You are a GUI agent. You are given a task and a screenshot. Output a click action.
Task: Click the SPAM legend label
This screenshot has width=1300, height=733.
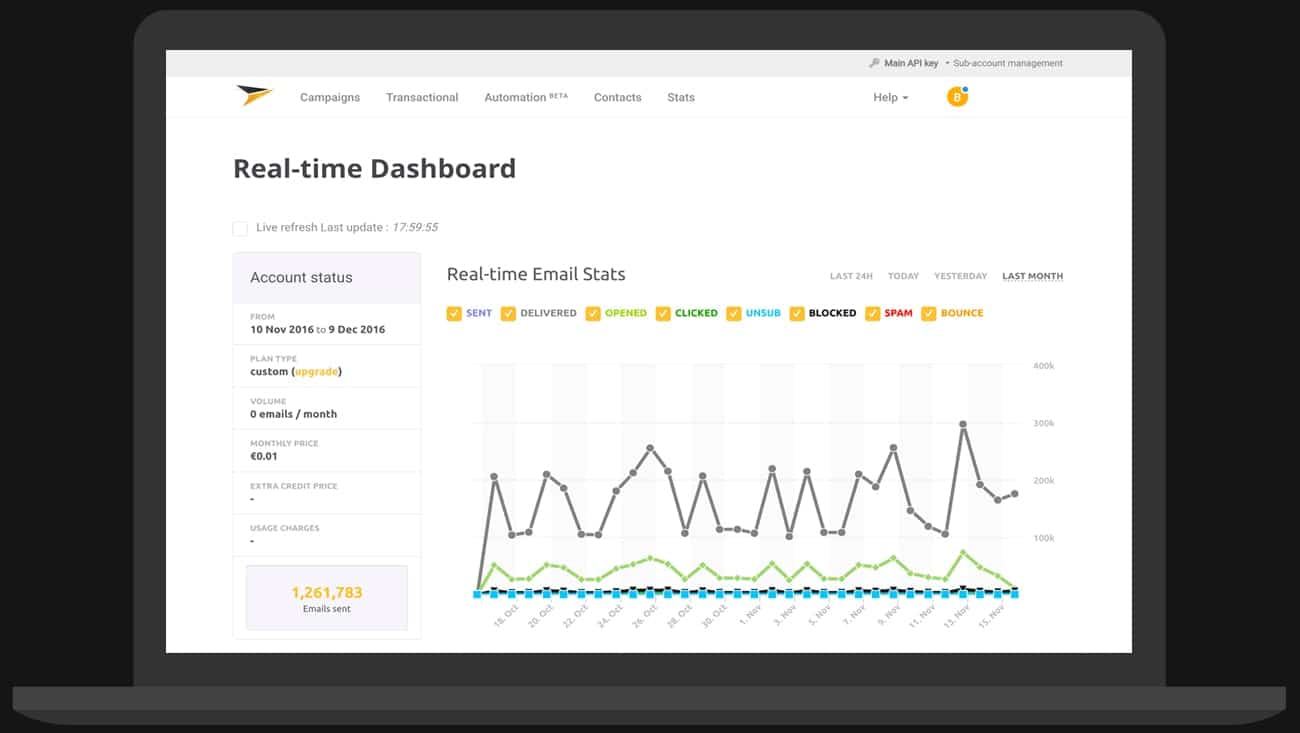[898, 313]
